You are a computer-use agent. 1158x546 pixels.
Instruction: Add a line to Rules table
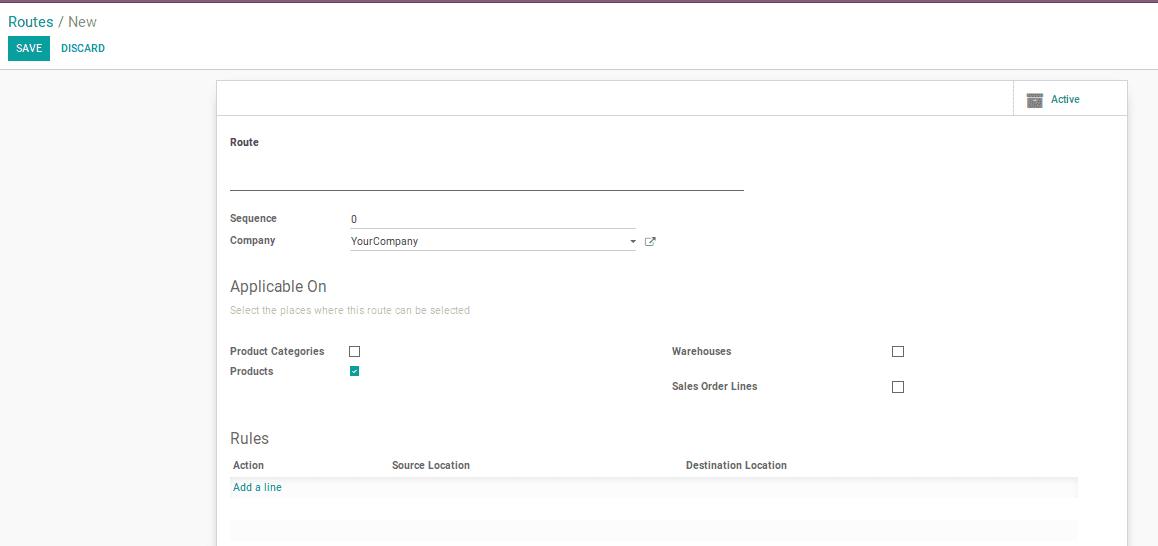coord(257,488)
